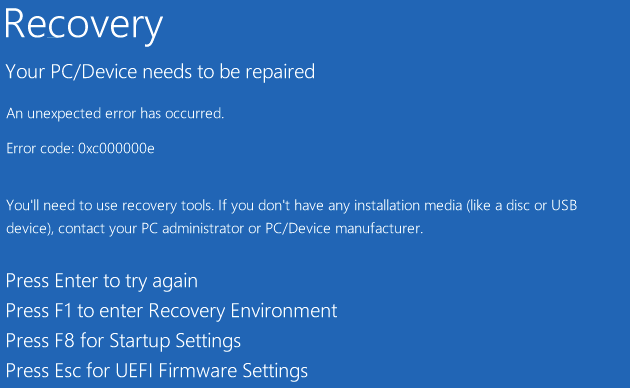630x388 pixels.
Task: Select the 'needs to be repaired' subtitle
Action: (229, 72)
